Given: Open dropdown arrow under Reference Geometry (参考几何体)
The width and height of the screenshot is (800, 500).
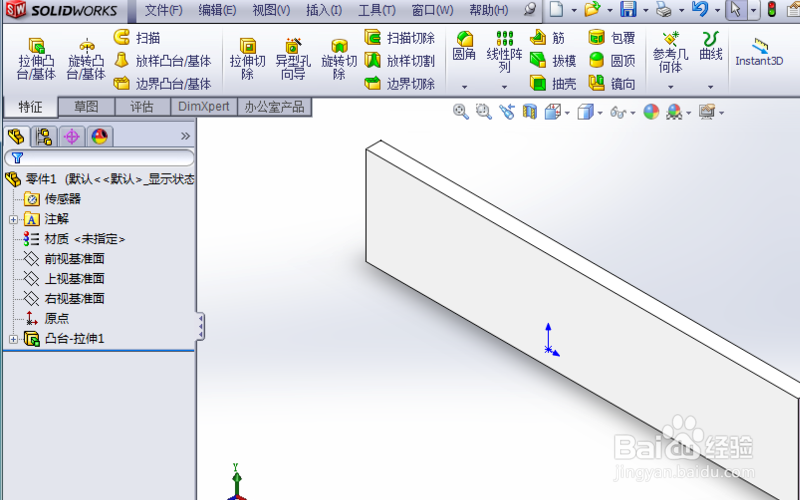Looking at the screenshot, I should [x=670, y=87].
